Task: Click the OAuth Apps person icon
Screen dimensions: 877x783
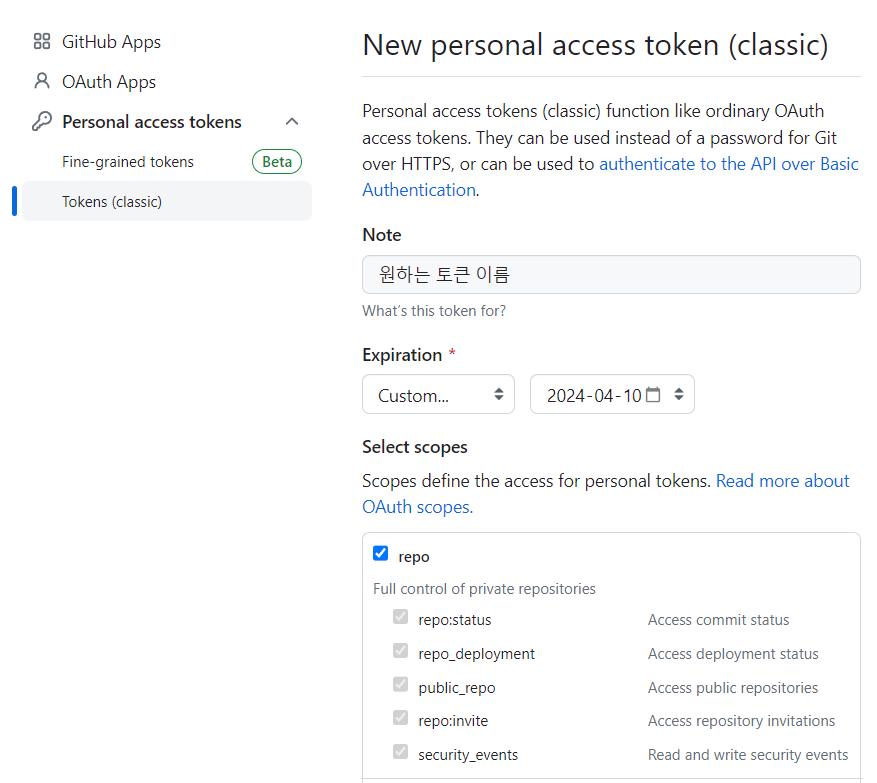Action: point(42,81)
